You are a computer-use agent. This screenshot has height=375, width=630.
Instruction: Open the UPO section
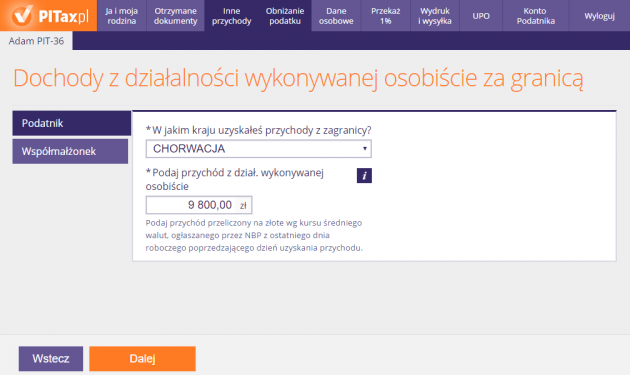481,16
